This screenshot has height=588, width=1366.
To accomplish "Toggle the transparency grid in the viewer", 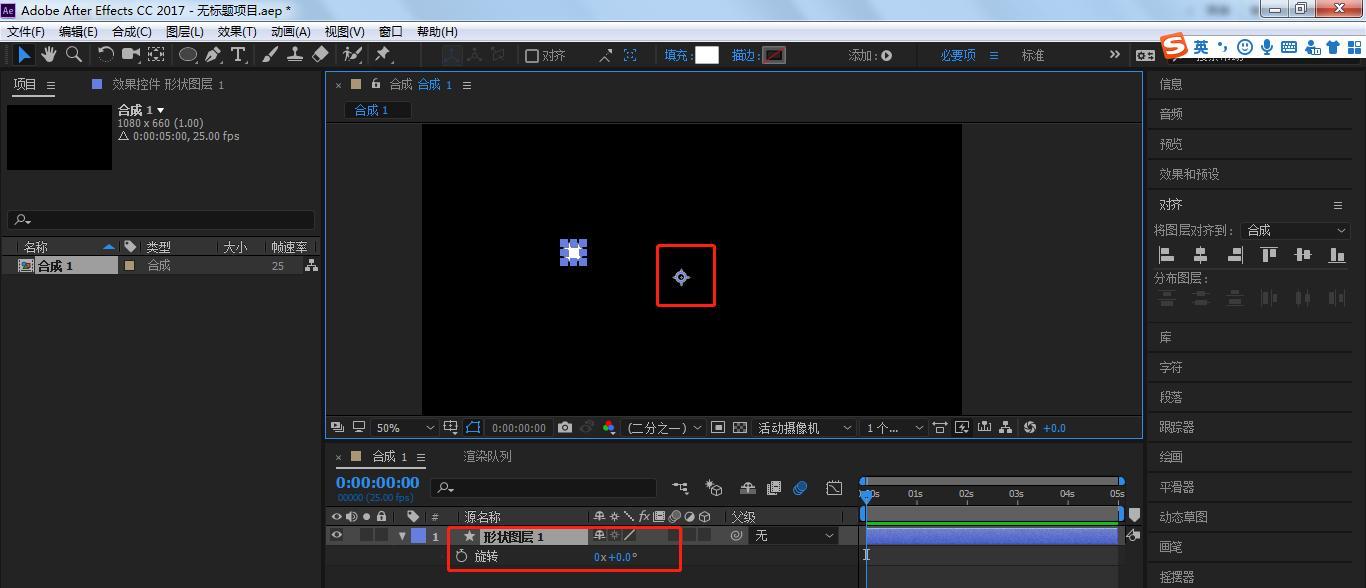I will (740, 428).
